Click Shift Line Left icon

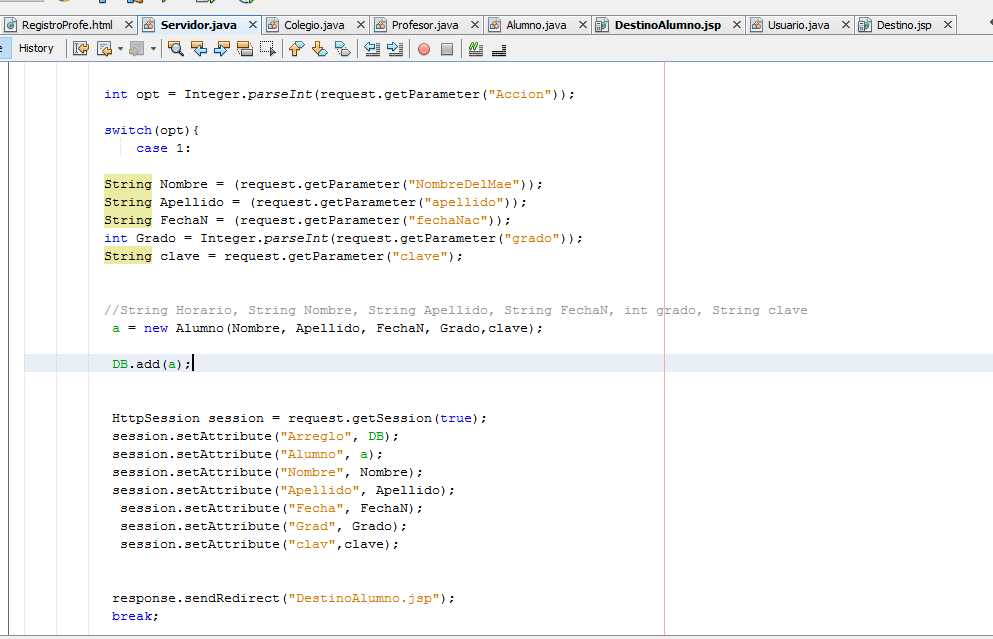coord(372,49)
